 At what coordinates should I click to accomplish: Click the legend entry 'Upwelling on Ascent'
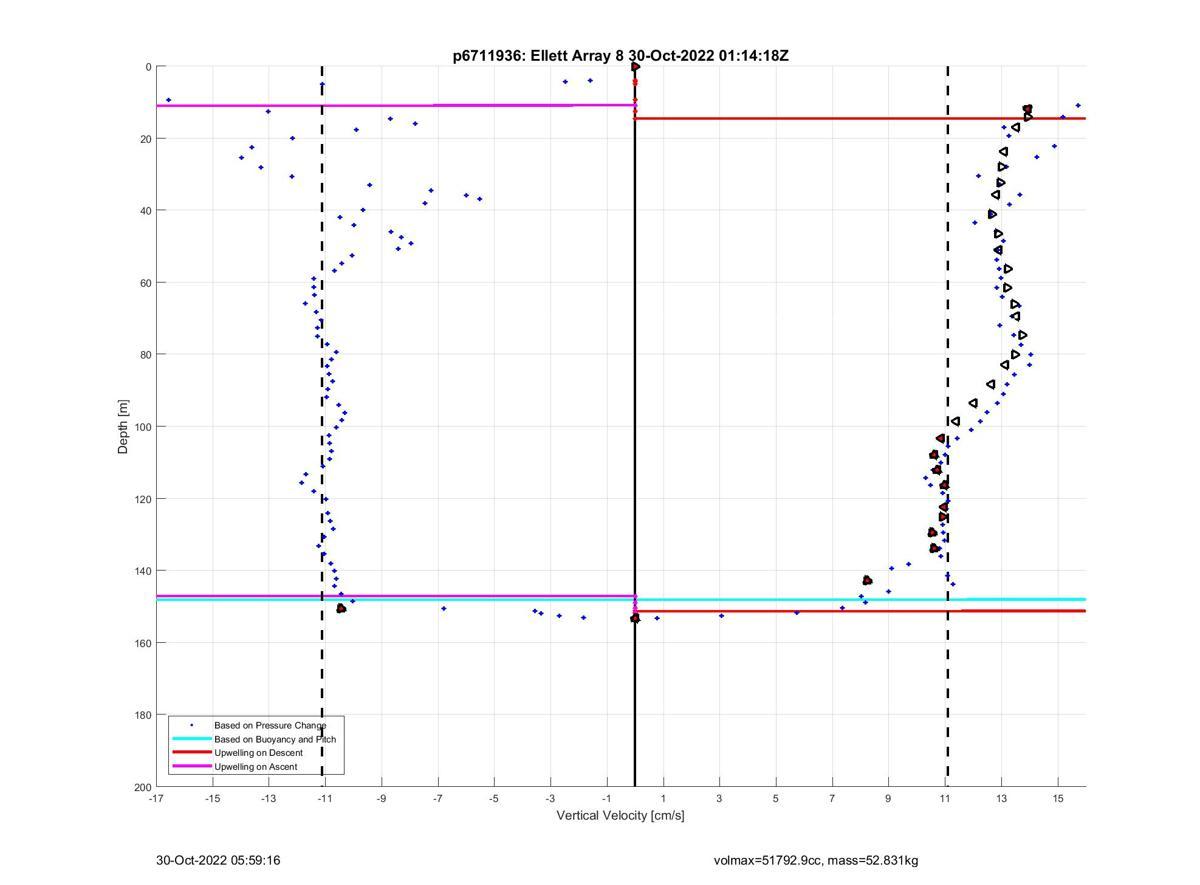pyautogui.click(x=258, y=767)
